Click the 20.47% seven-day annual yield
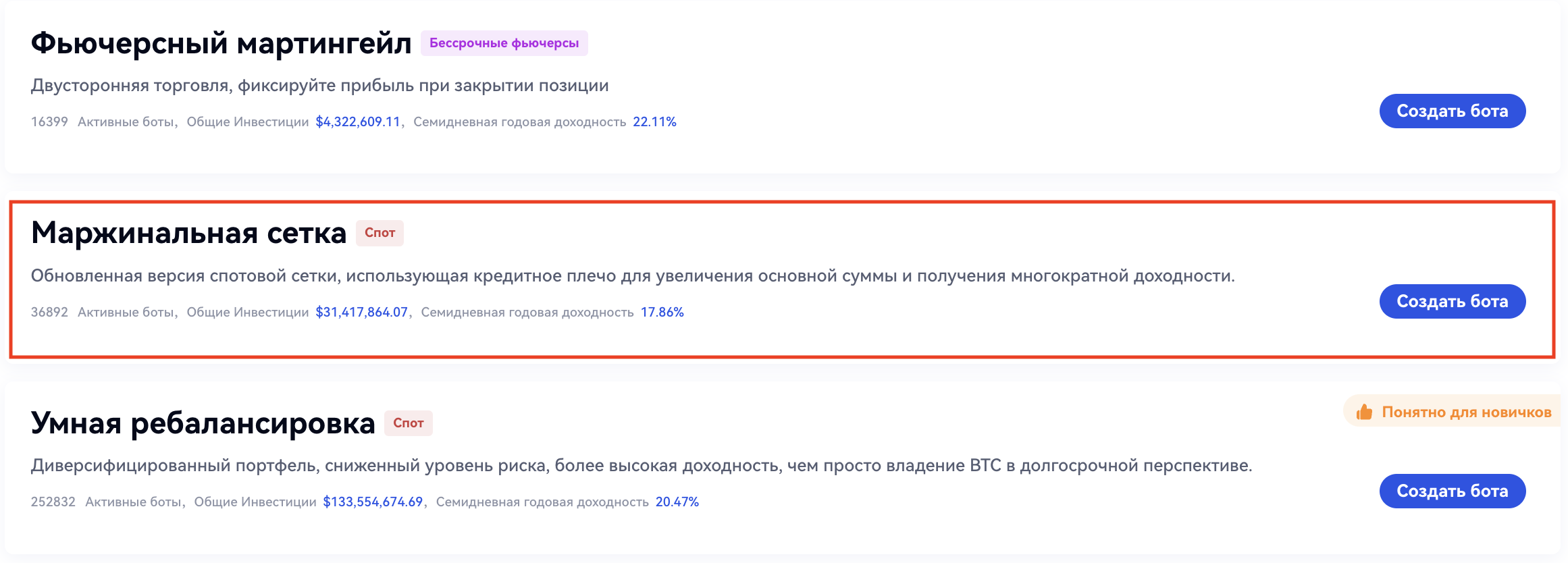 tap(677, 502)
